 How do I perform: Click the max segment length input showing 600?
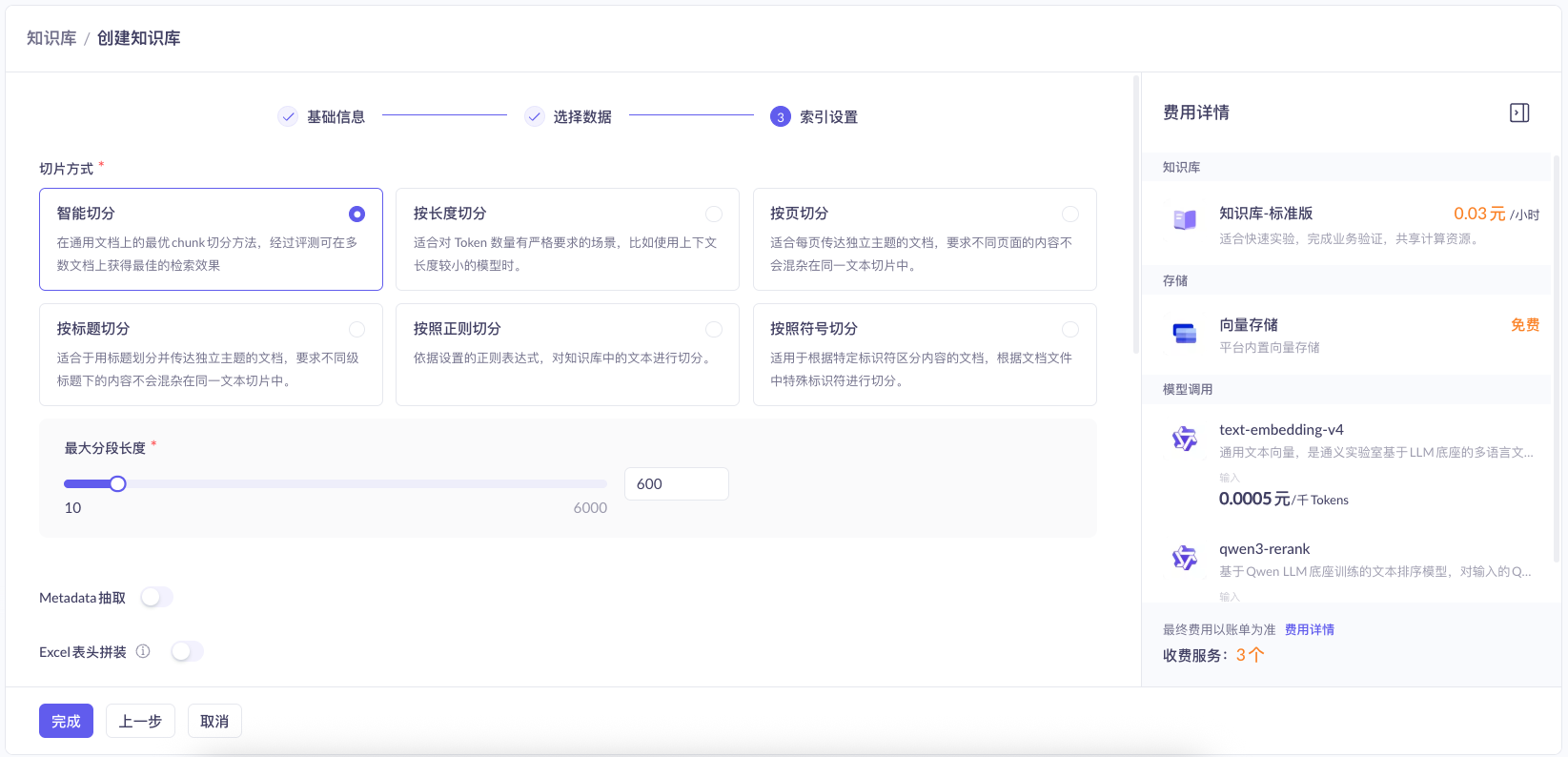coord(676,483)
